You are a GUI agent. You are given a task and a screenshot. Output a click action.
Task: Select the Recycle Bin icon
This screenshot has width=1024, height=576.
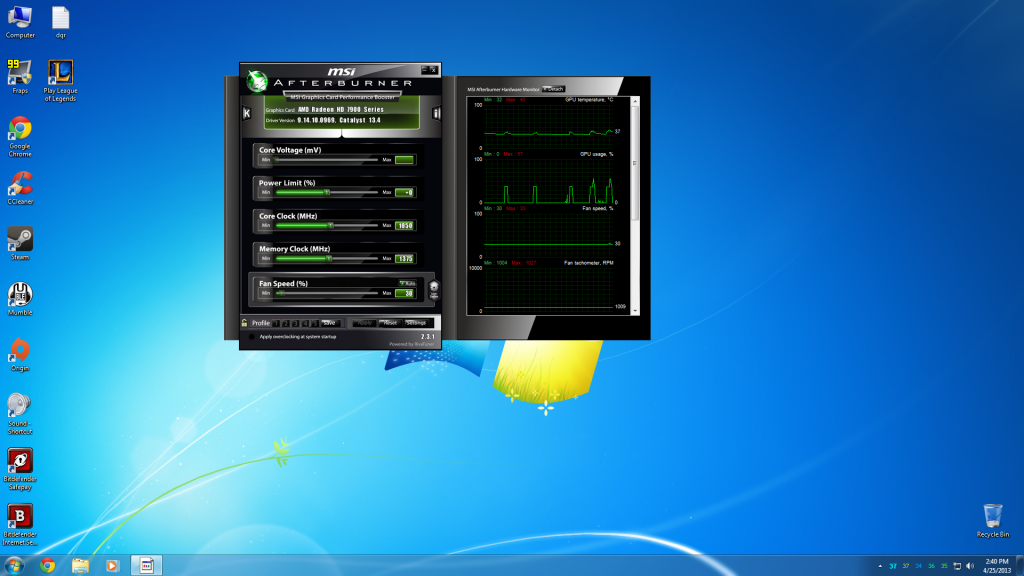point(993,520)
